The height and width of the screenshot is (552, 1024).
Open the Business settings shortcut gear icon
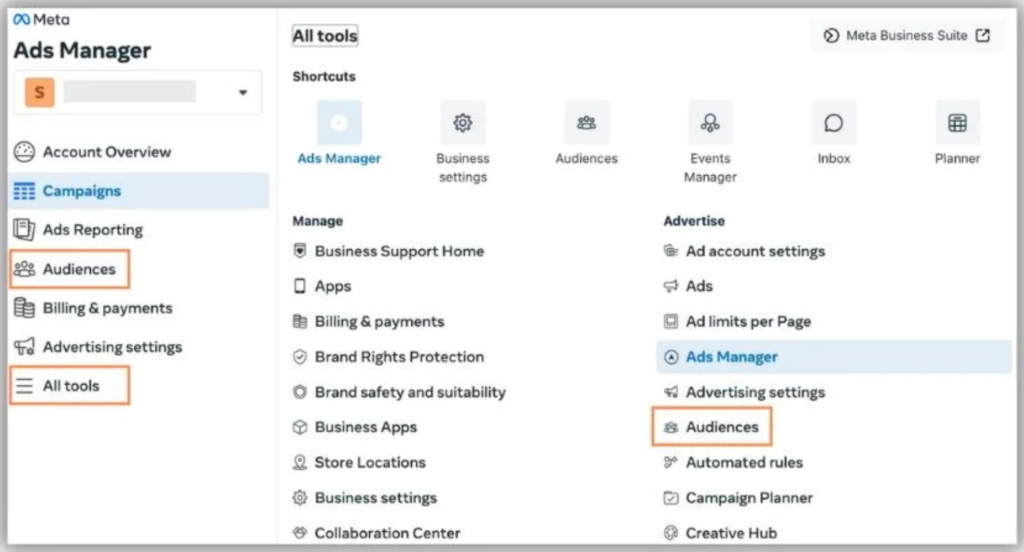click(462, 122)
